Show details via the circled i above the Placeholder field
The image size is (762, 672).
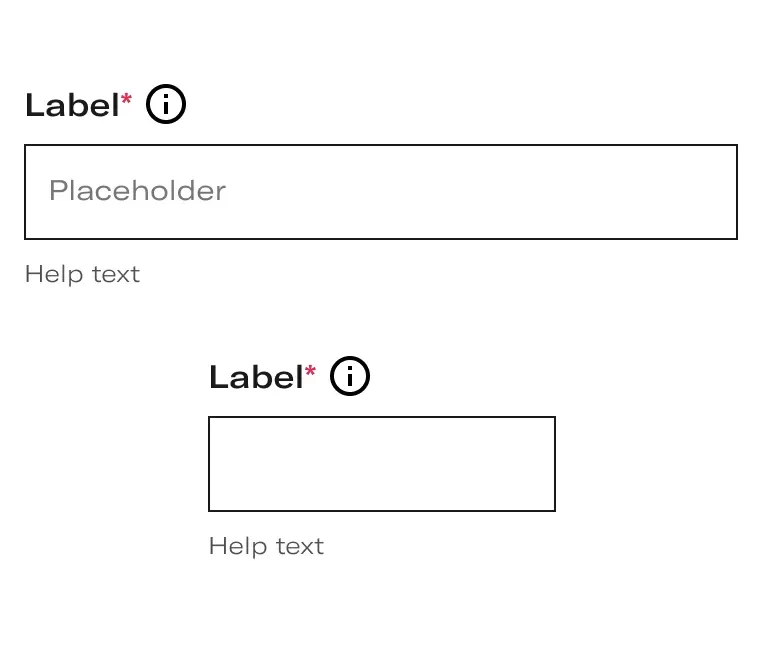tap(166, 104)
